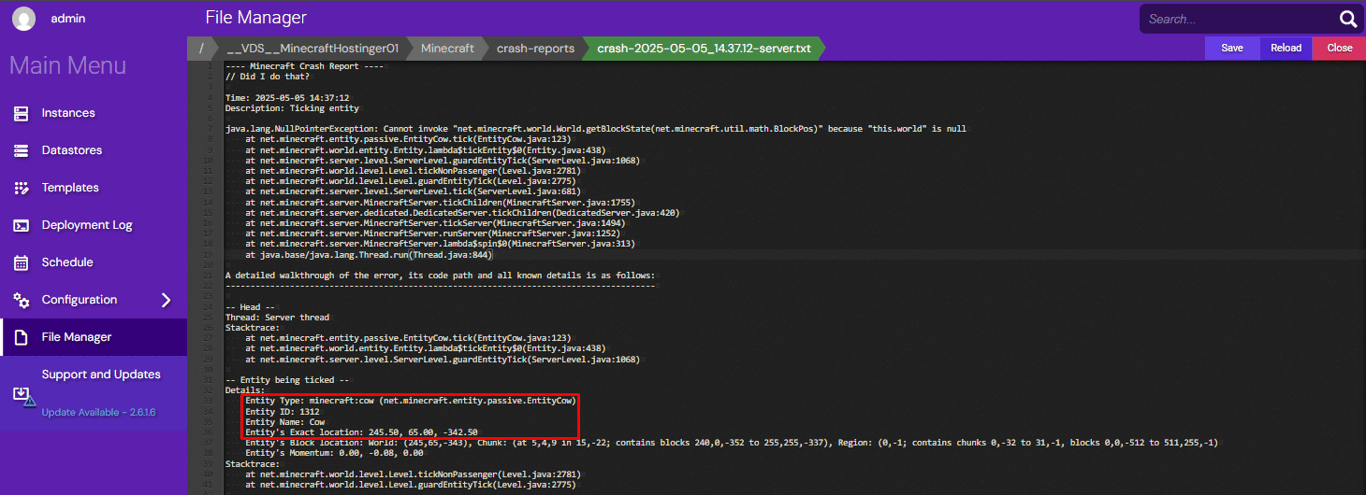Click the Search input field

coord(1238,19)
